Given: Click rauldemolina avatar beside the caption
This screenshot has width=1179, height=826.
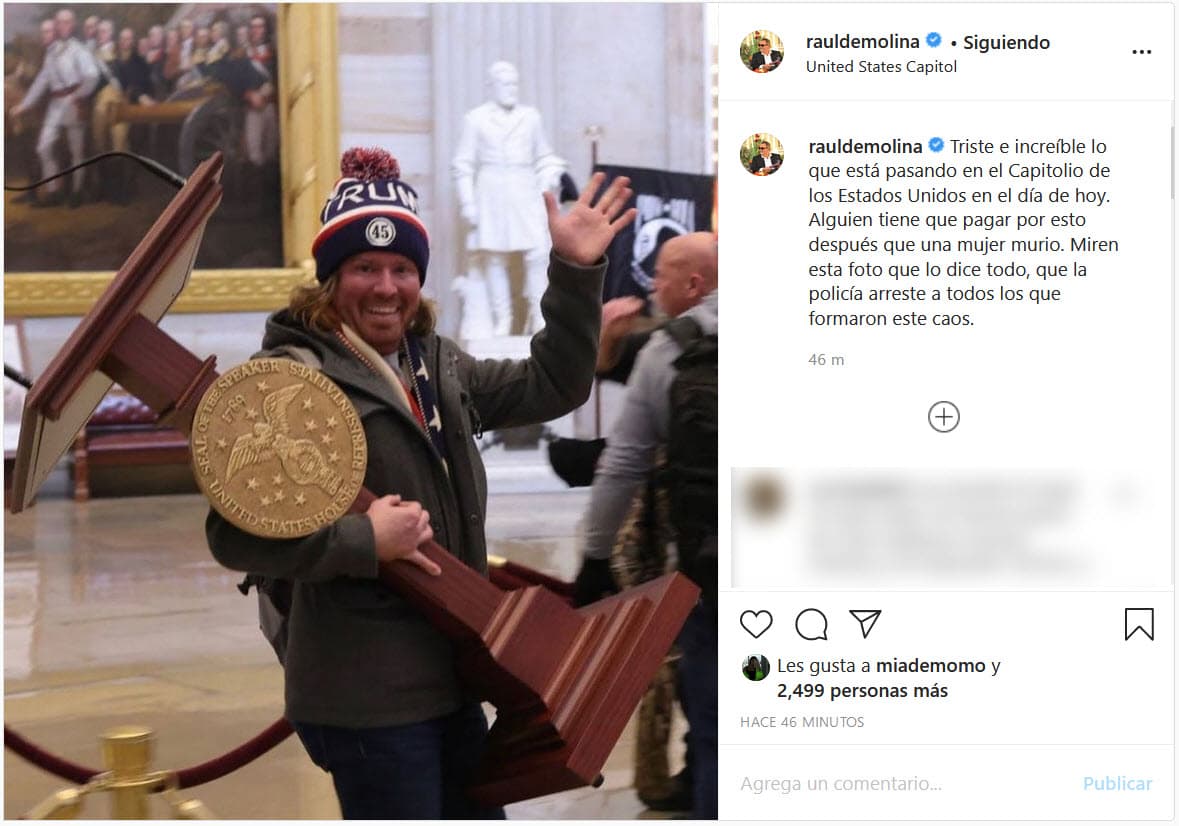Looking at the screenshot, I should click(762, 154).
